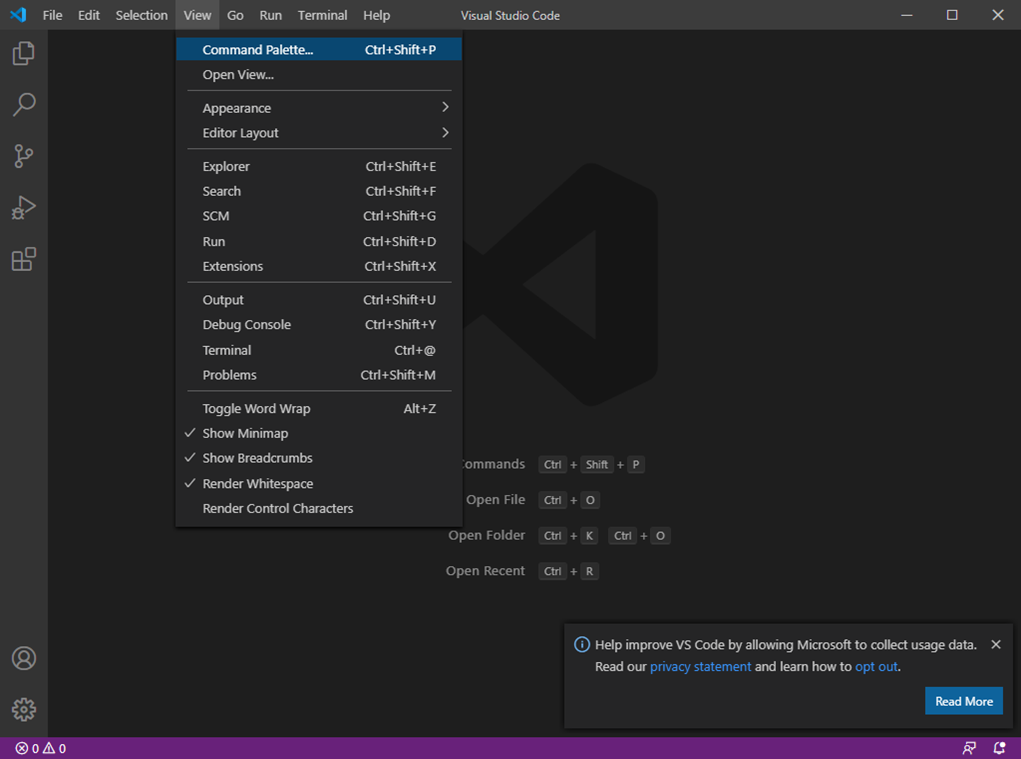Select Debug Console from the View menu
This screenshot has width=1021, height=759.
pos(319,325)
